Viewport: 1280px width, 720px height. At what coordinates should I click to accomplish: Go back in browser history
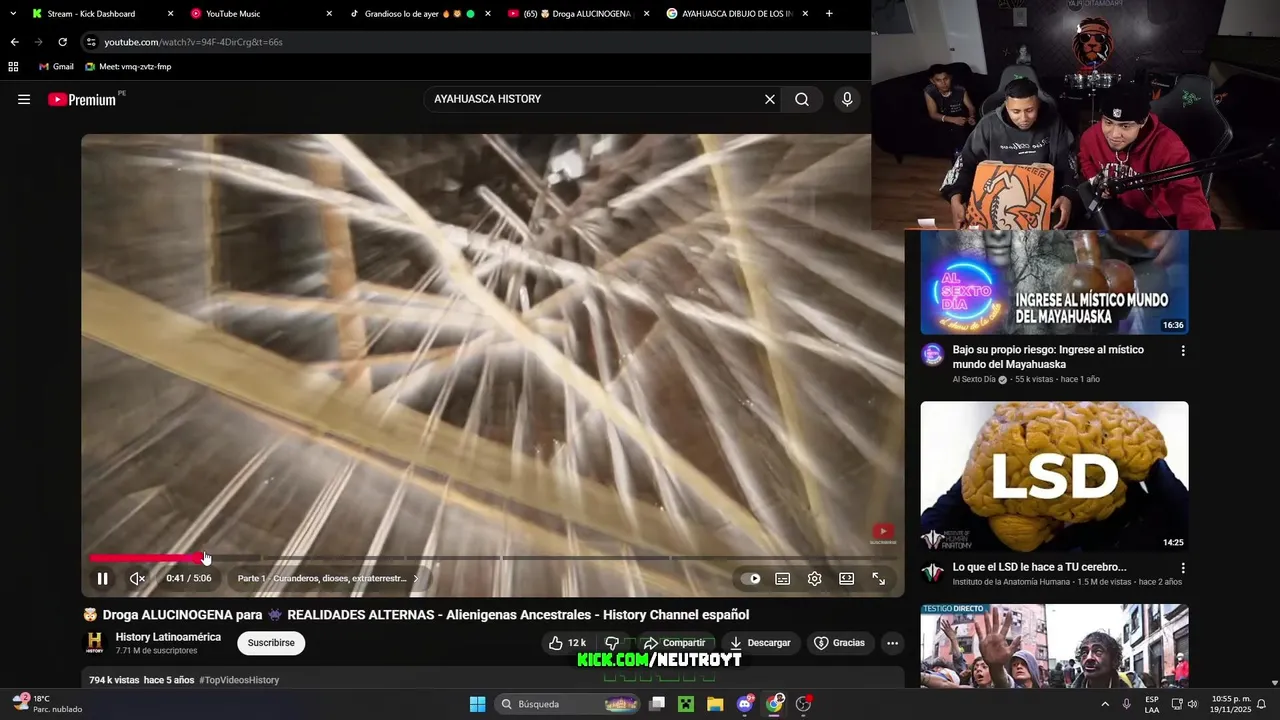tap(14, 42)
